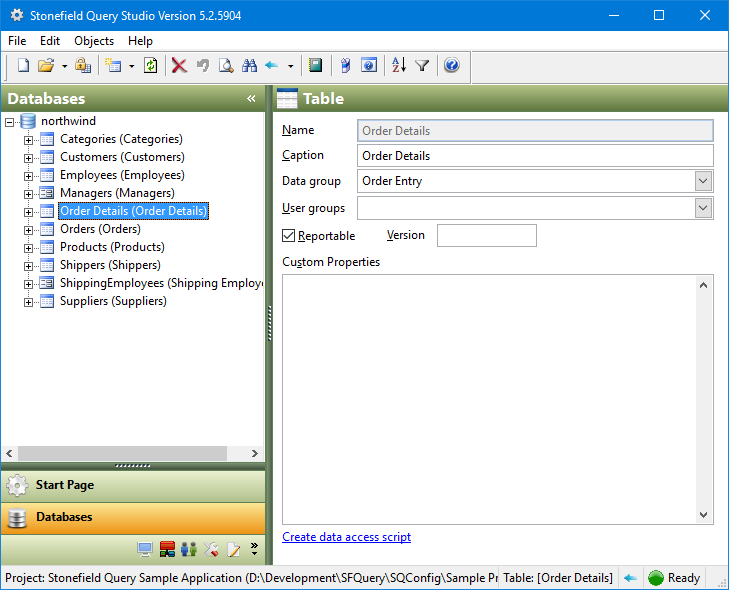Click the red X delete icon
729x590 pixels.
click(x=179, y=66)
